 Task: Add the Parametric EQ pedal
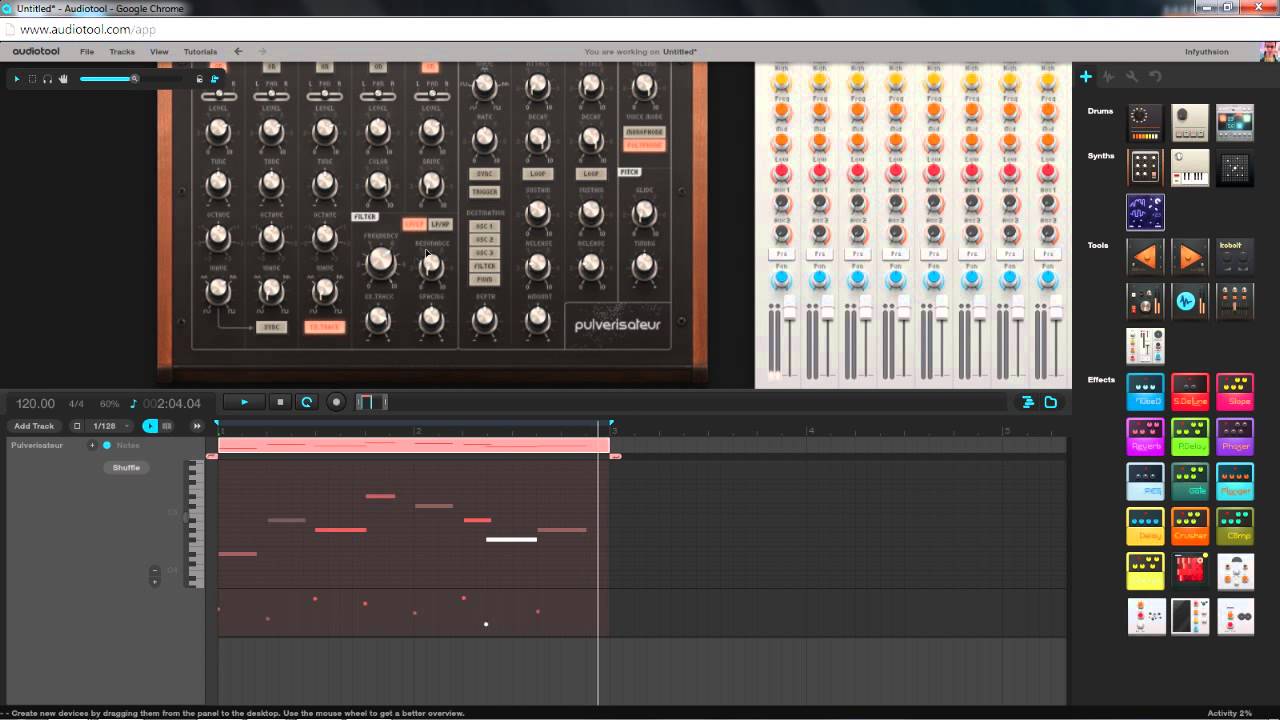coord(1145,481)
